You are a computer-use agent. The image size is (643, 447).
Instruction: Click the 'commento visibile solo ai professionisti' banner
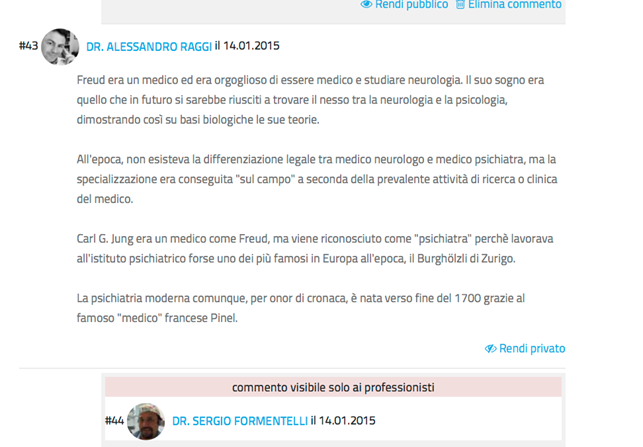333,387
